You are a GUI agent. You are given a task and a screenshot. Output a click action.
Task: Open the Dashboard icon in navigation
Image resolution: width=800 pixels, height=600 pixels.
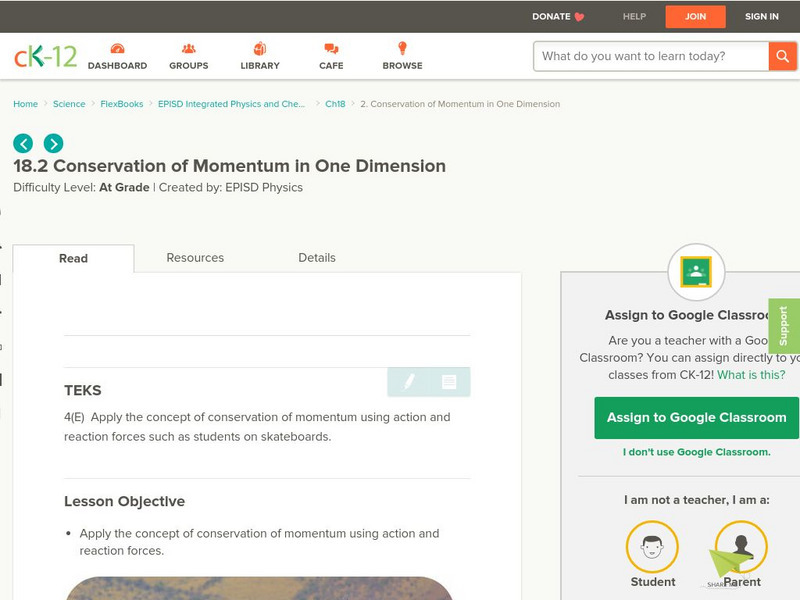(x=117, y=49)
